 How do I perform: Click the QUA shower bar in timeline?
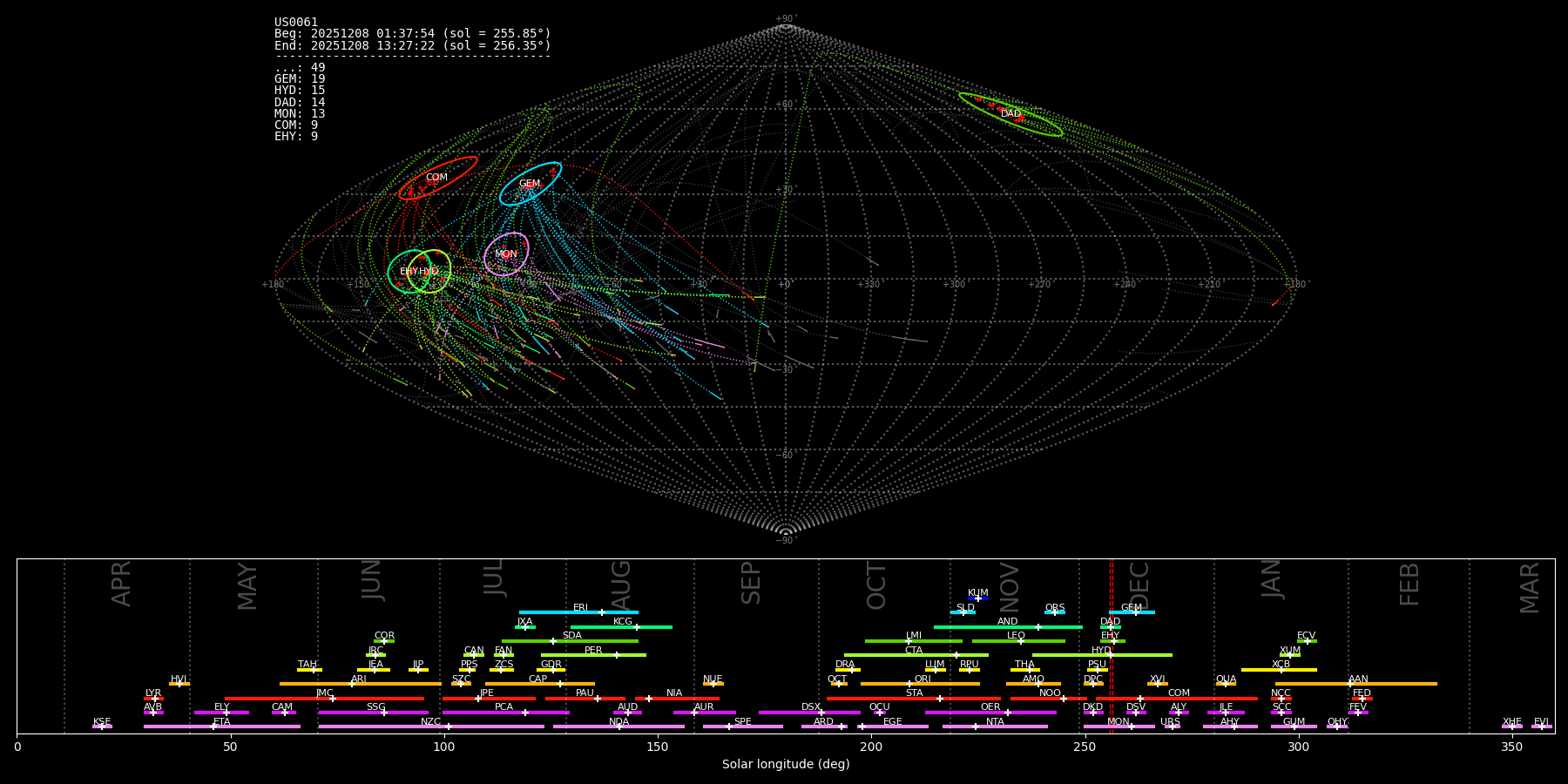[x=1226, y=684]
